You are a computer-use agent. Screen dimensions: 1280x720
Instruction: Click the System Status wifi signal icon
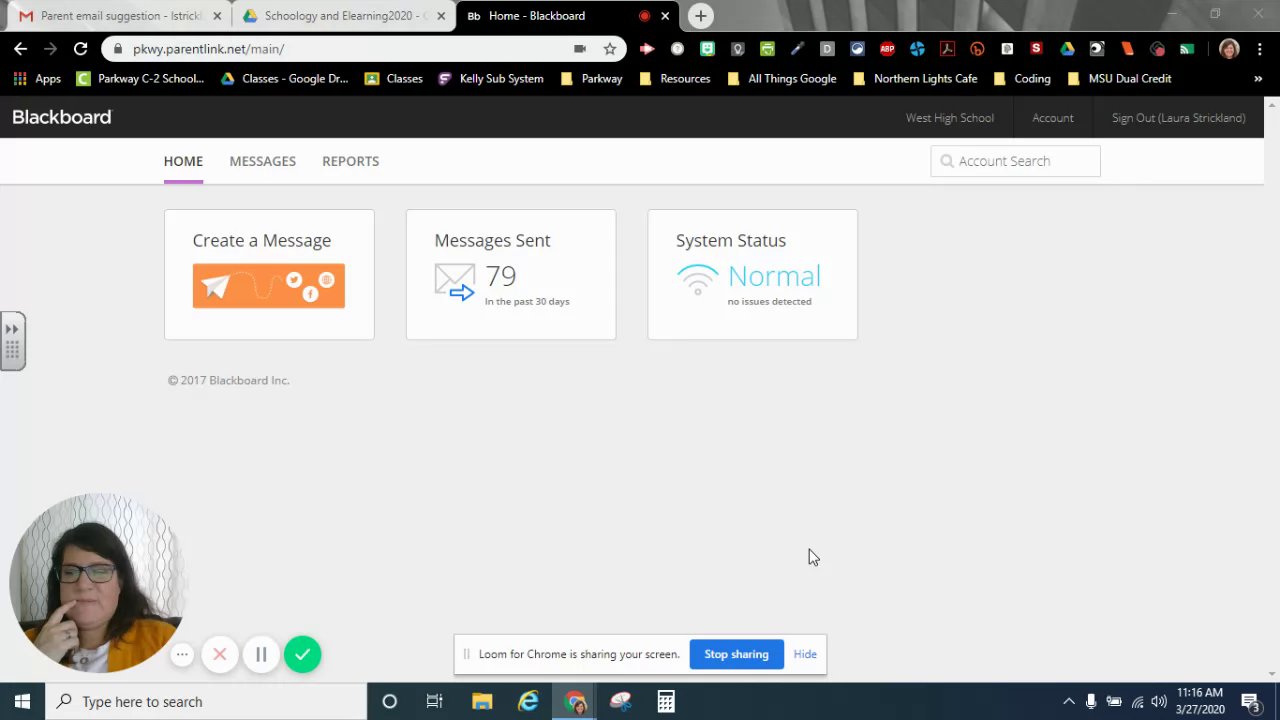(697, 279)
